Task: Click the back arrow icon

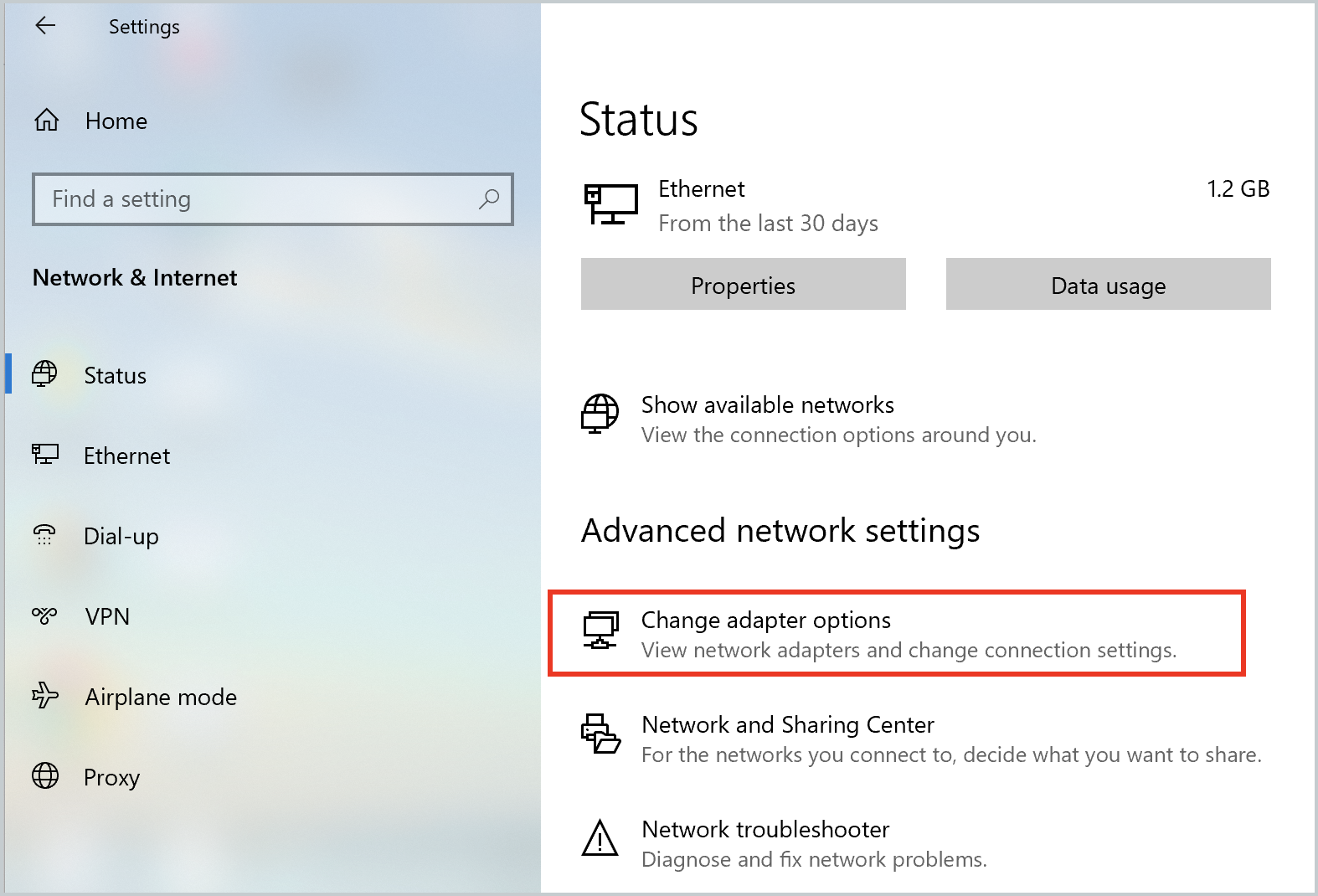Action: [45, 26]
